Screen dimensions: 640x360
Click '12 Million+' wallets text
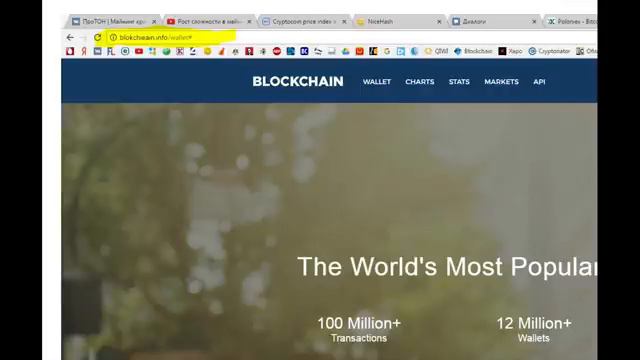[x=534, y=323]
